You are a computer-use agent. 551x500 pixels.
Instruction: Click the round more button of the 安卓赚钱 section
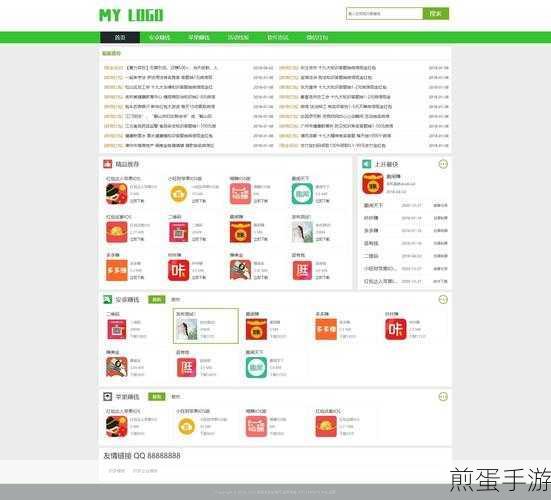(x=443, y=299)
